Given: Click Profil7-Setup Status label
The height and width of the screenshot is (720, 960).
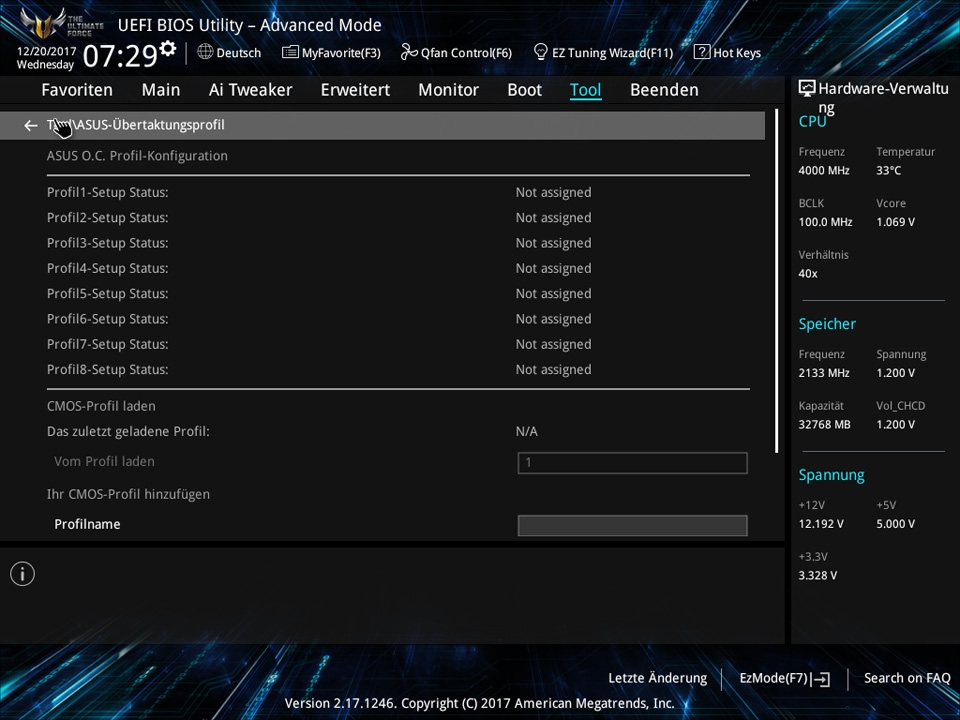Looking at the screenshot, I should coord(108,345).
